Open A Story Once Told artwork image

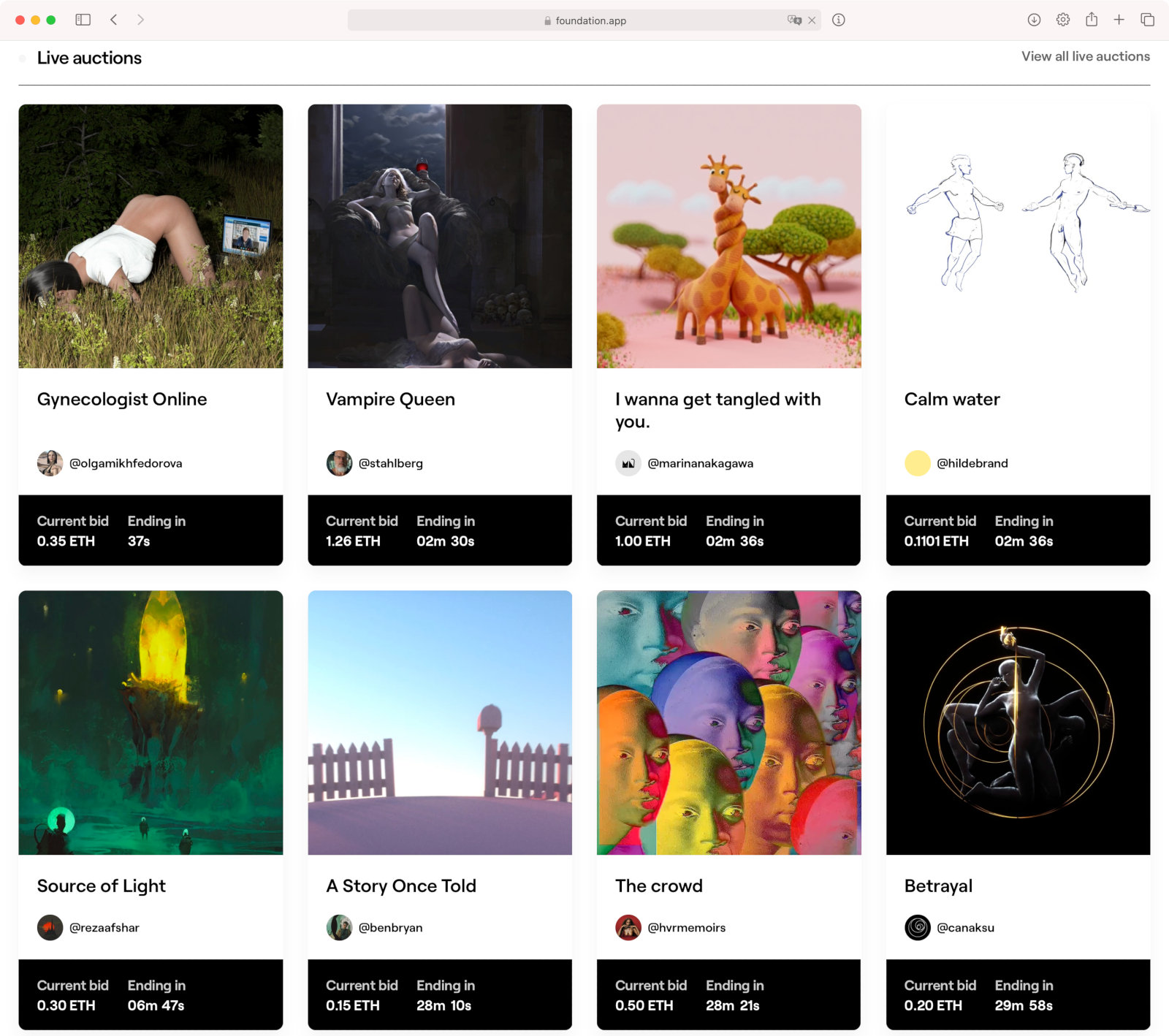click(x=440, y=723)
